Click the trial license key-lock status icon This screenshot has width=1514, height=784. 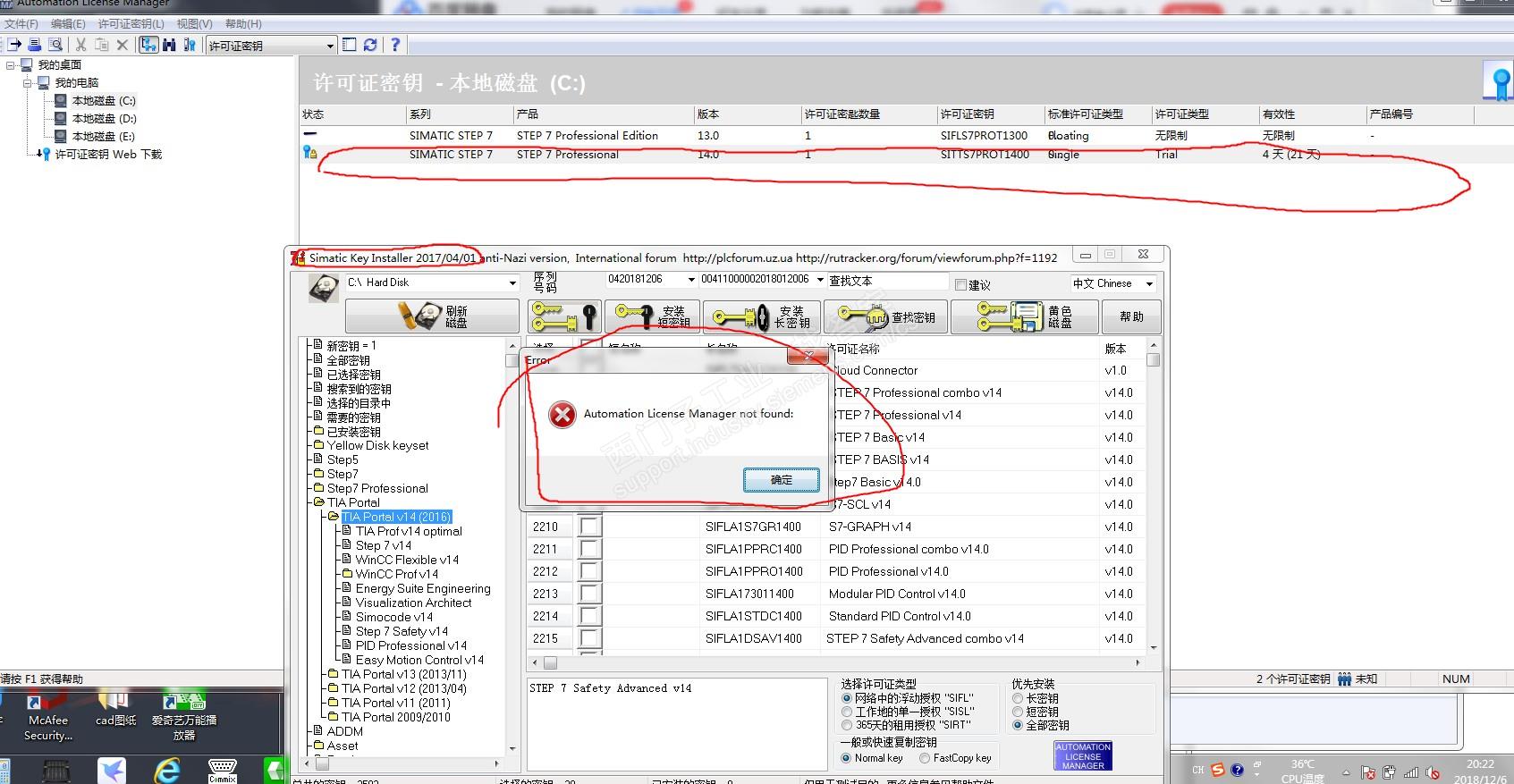(x=309, y=154)
